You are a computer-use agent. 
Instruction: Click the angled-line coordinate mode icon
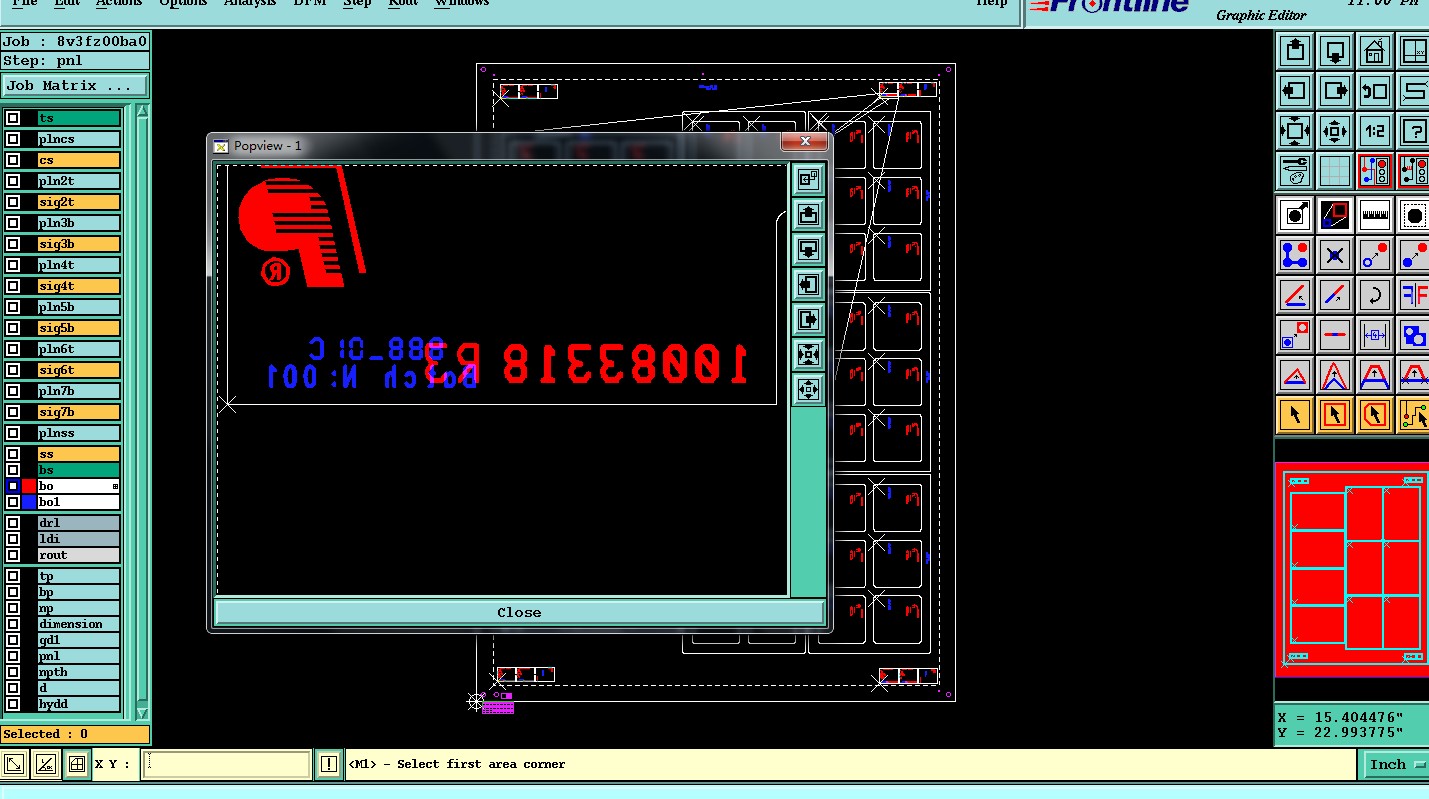(45, 765)
